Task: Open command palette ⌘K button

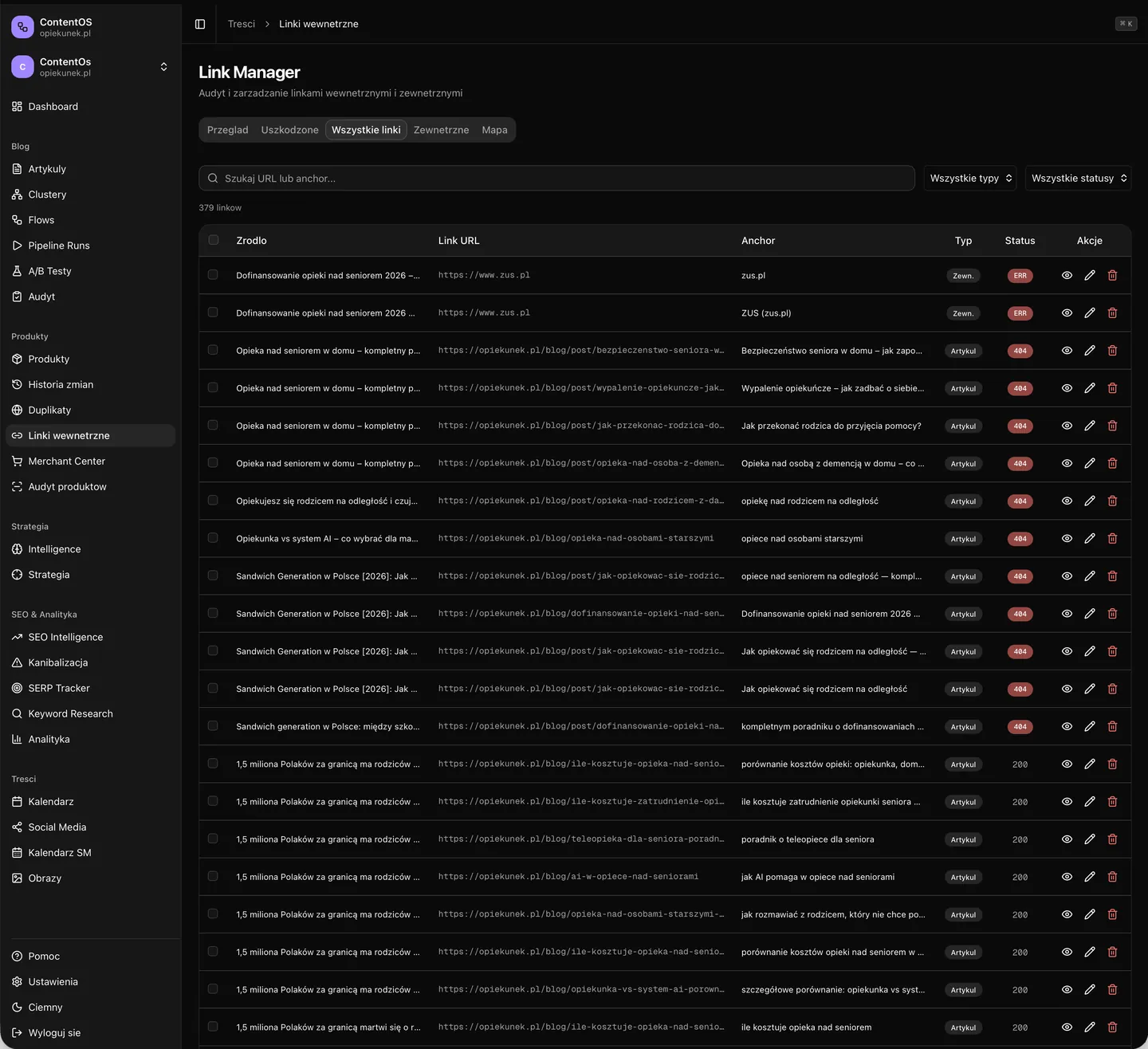Action: [x=1126, y=24]
